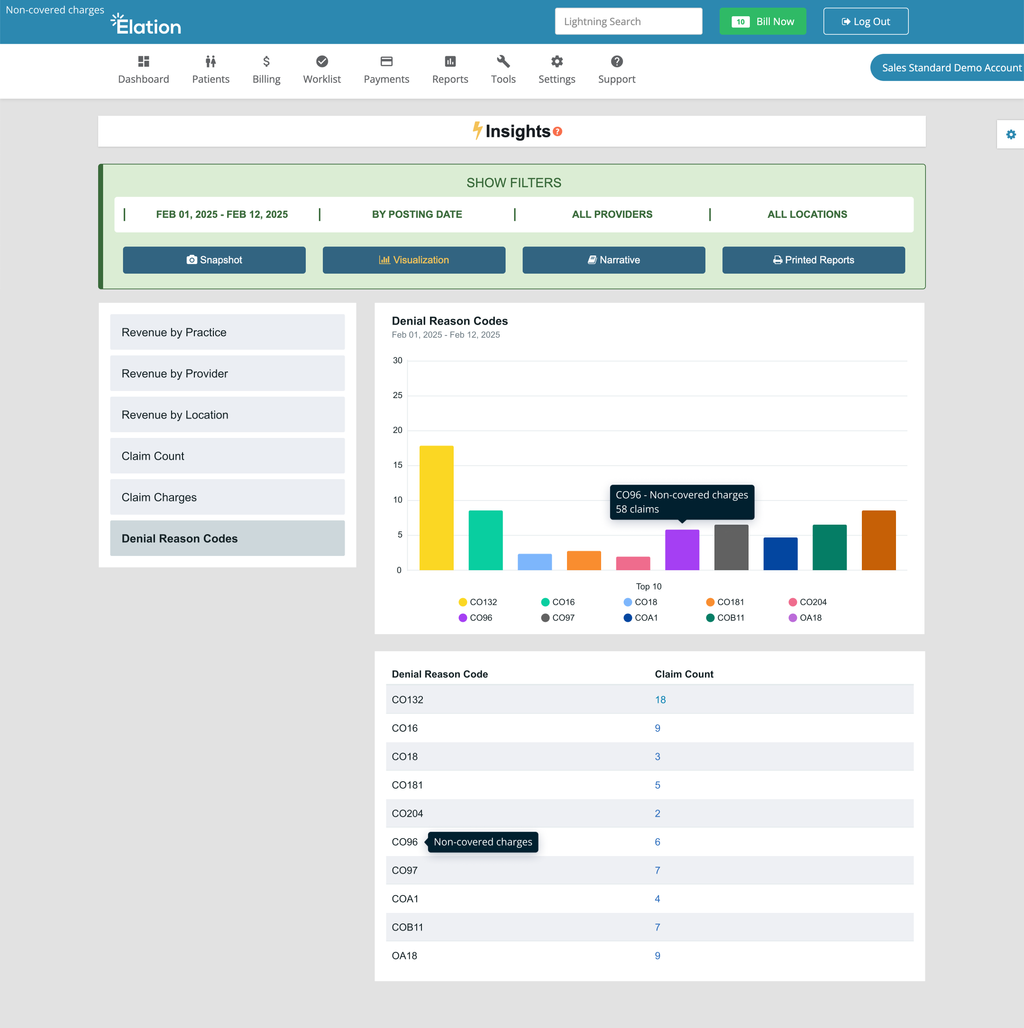
Task: Click the Lightning Search input field
Action: 629,22
